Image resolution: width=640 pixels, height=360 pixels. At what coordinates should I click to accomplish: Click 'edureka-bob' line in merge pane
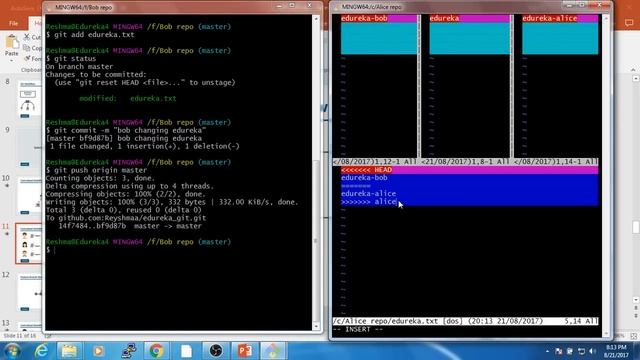coord(364,178)
